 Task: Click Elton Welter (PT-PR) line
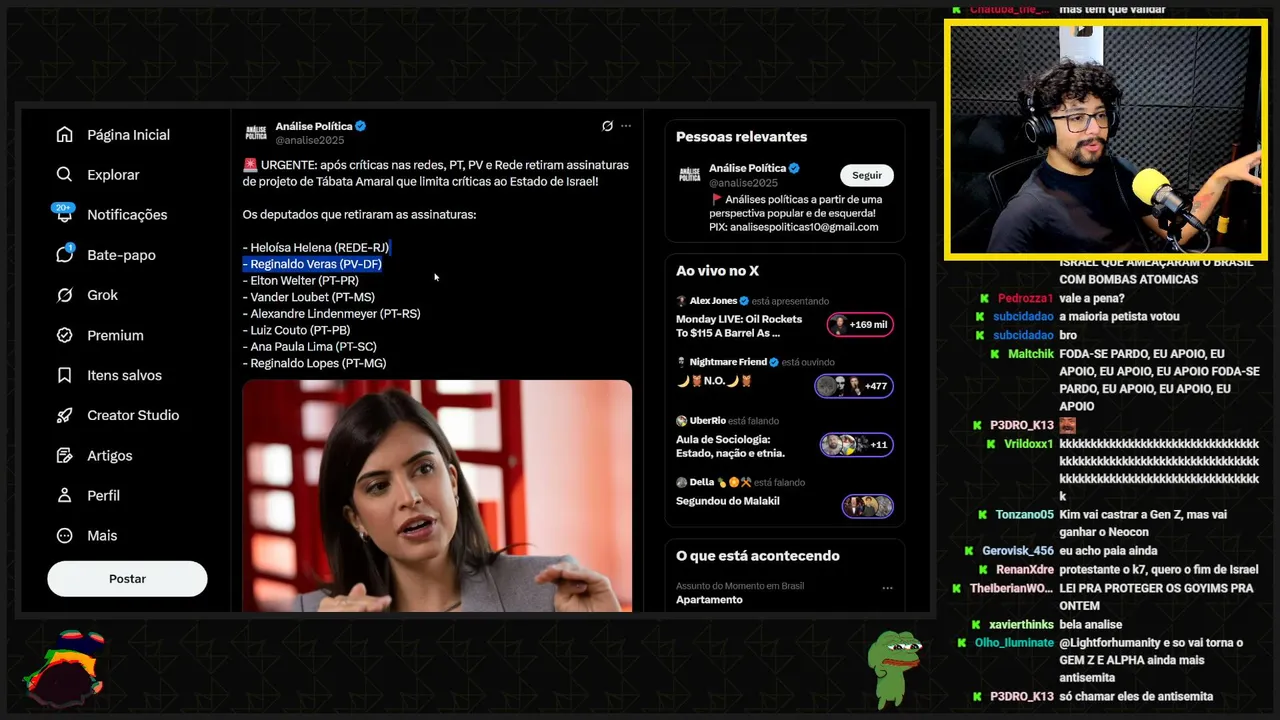(300, 281)
